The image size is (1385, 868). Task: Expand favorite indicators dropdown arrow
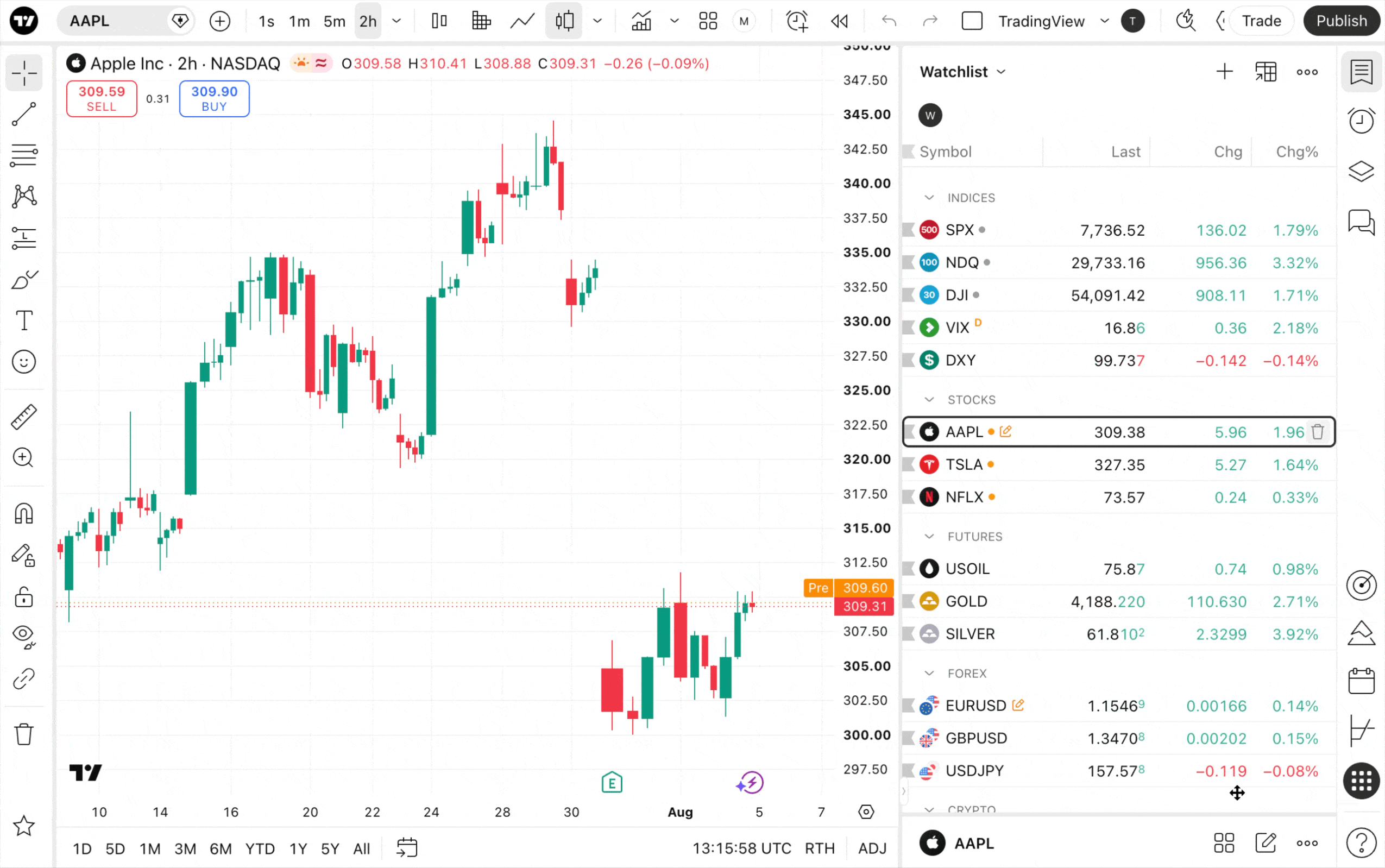pos(675,21)
